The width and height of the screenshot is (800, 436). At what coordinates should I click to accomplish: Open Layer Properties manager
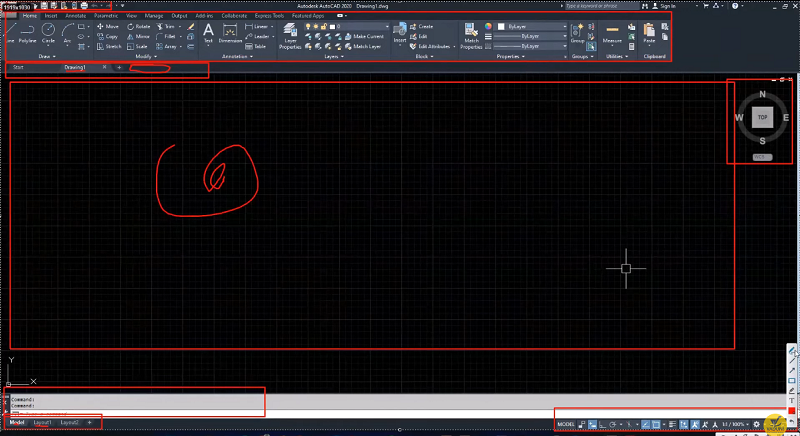coord(290,36)
